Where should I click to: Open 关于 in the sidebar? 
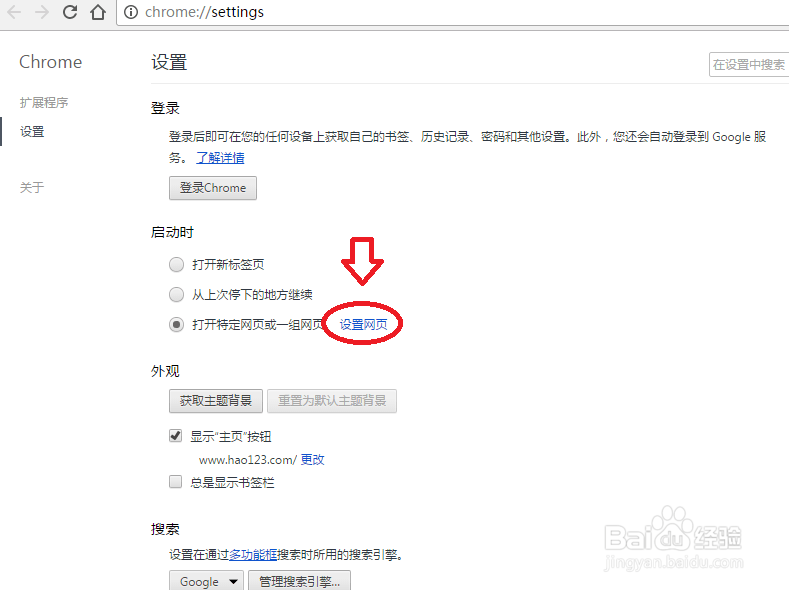(32, 188)
